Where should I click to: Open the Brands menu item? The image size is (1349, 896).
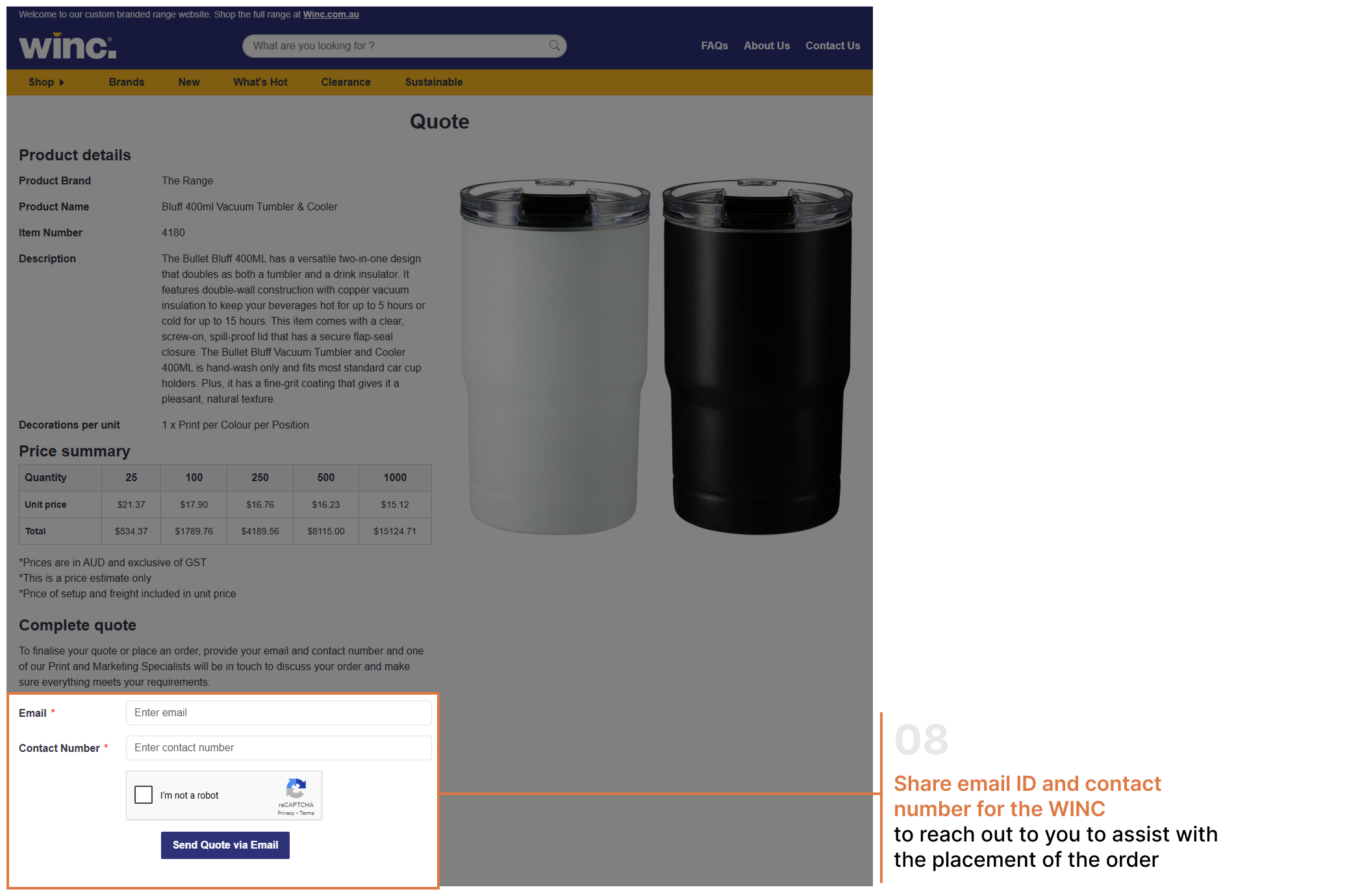click(x=127, y=82)
